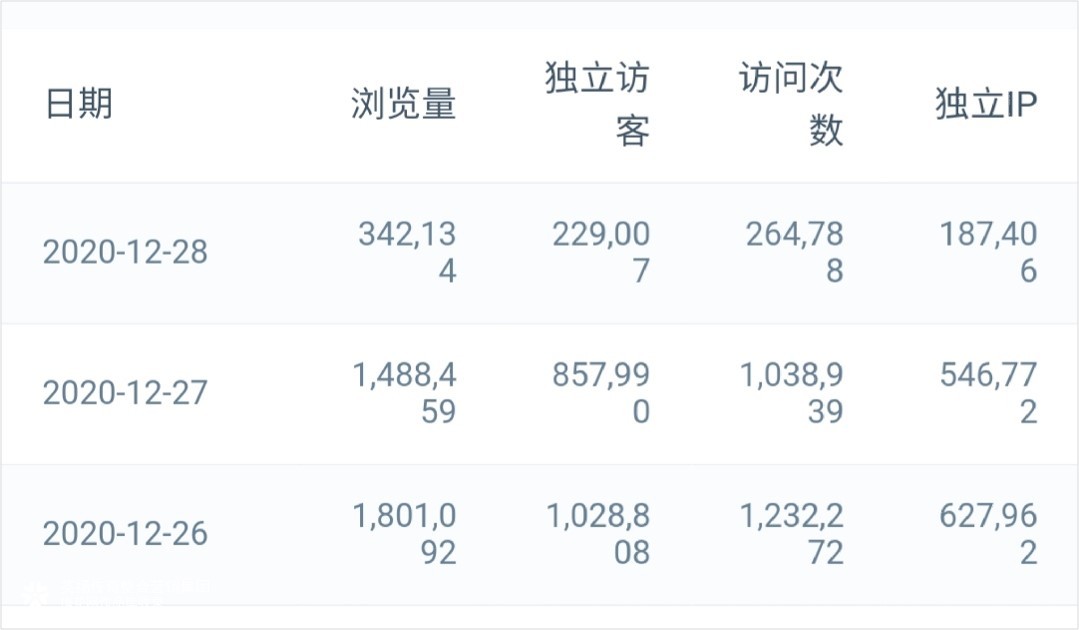This screenshot has height=630, width=1079.
Task: Select unique IP value 546,772
Action: point(989,394)
